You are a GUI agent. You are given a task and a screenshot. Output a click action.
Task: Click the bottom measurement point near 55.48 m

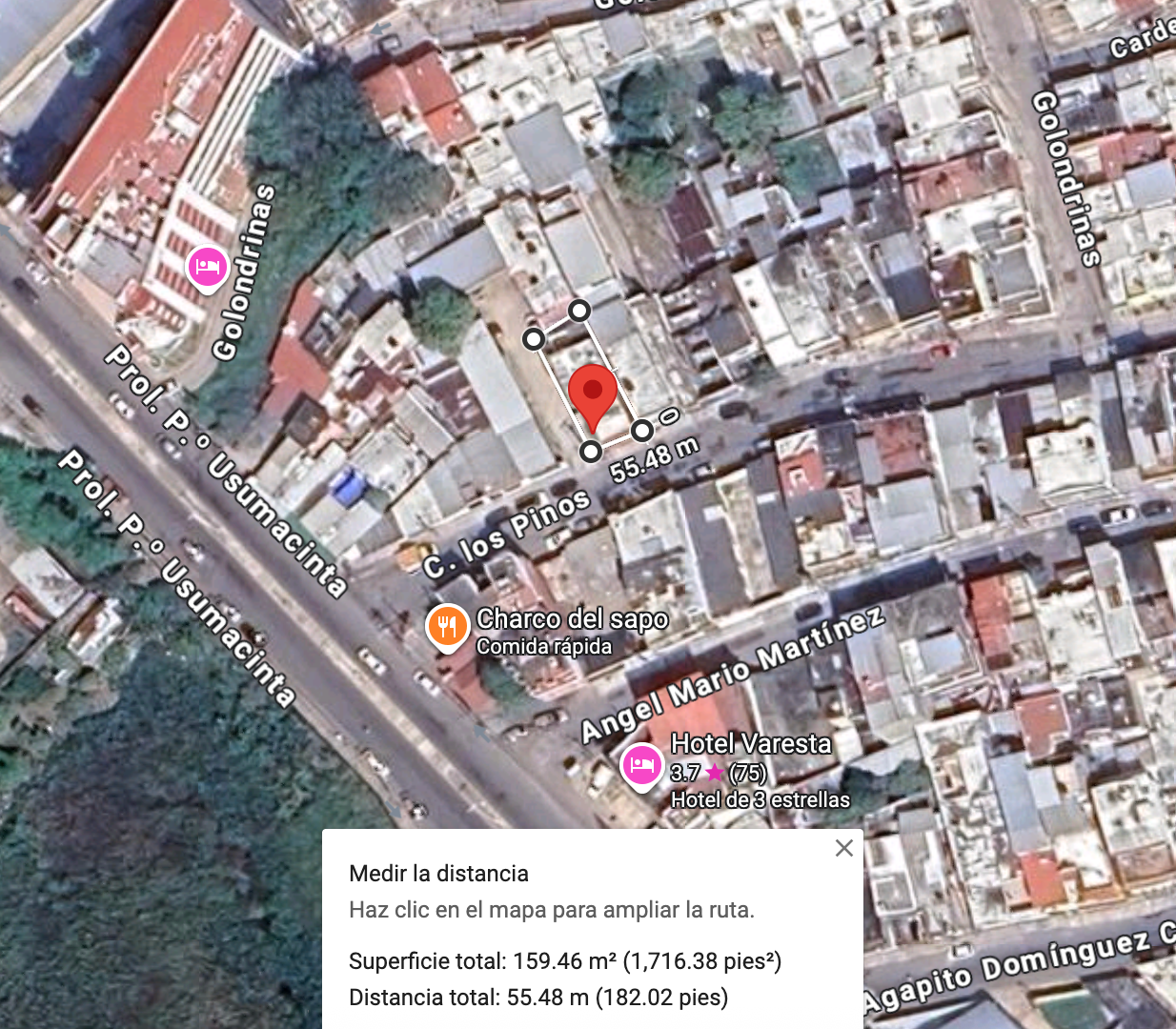(x=591, y=451)
